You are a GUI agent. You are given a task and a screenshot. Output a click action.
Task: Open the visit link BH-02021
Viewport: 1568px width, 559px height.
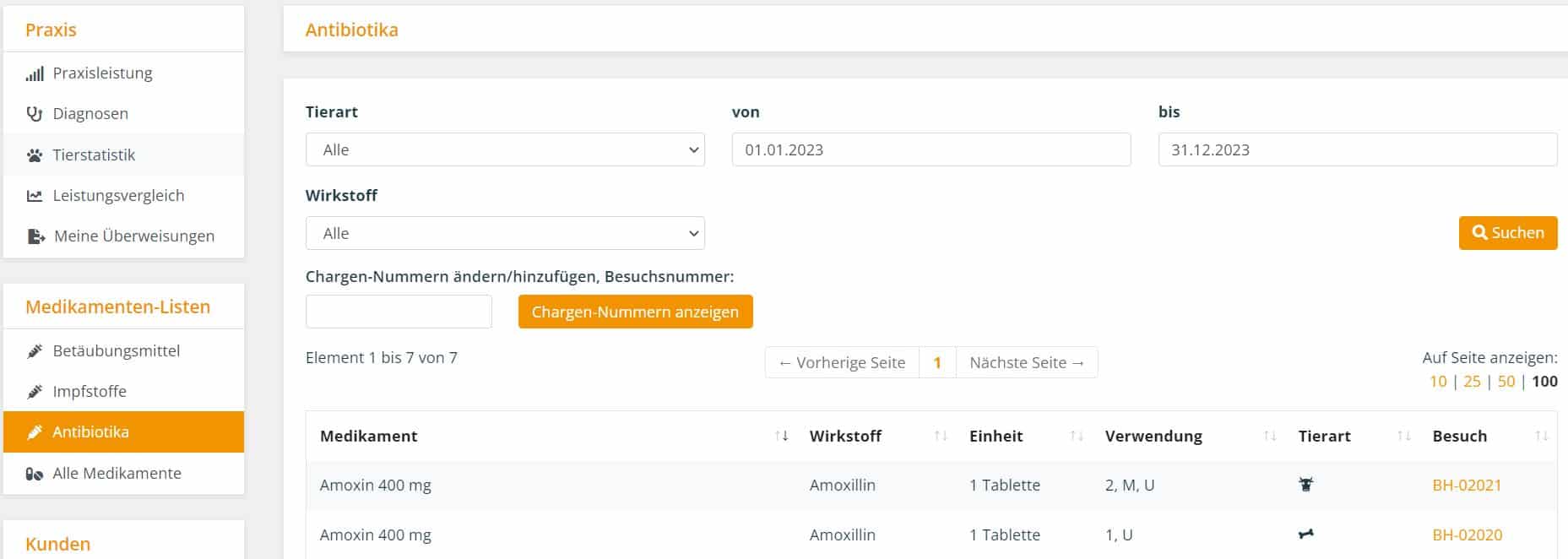pos(1467,486)
